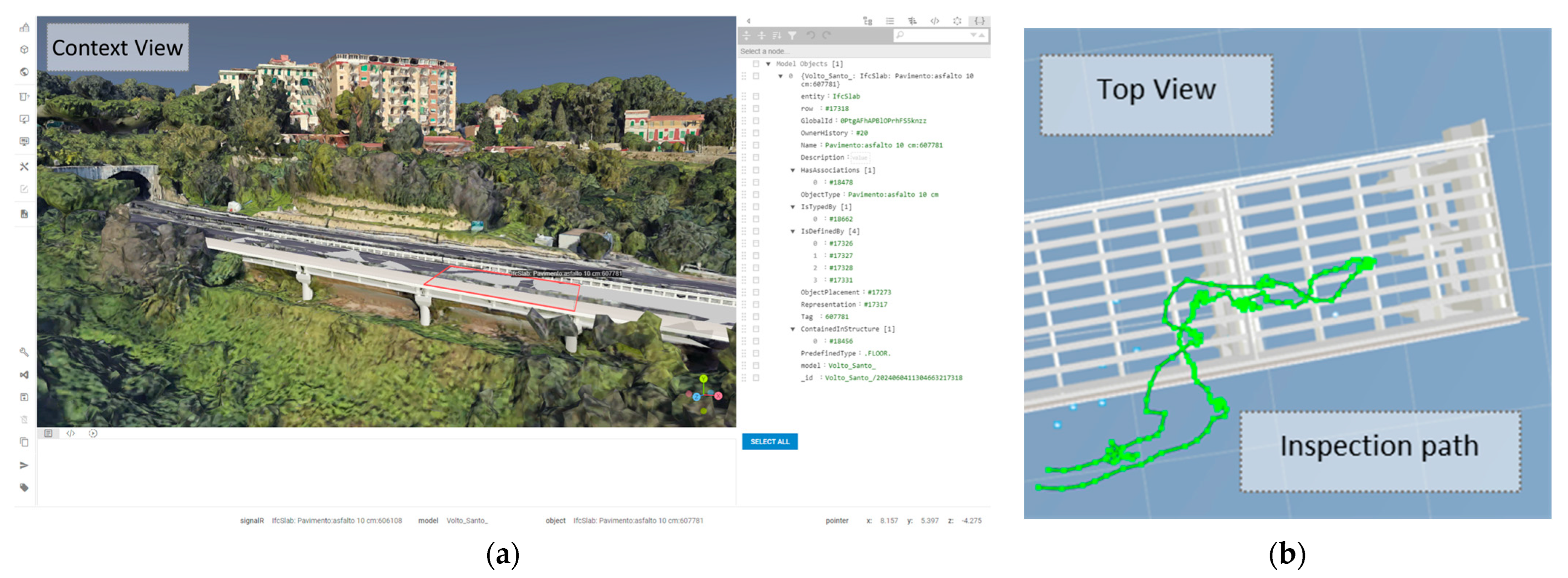Tick the checkbox beside entity IfcSlab row

click(756, 96)
